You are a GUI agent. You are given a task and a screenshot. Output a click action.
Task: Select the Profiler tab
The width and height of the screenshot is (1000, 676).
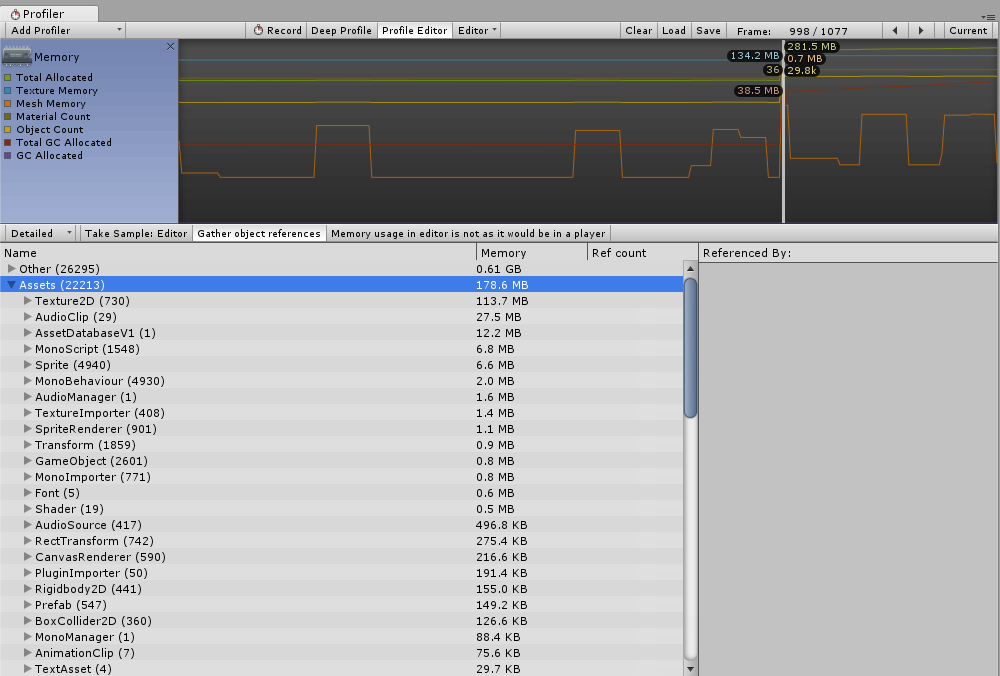click(49, 13)
